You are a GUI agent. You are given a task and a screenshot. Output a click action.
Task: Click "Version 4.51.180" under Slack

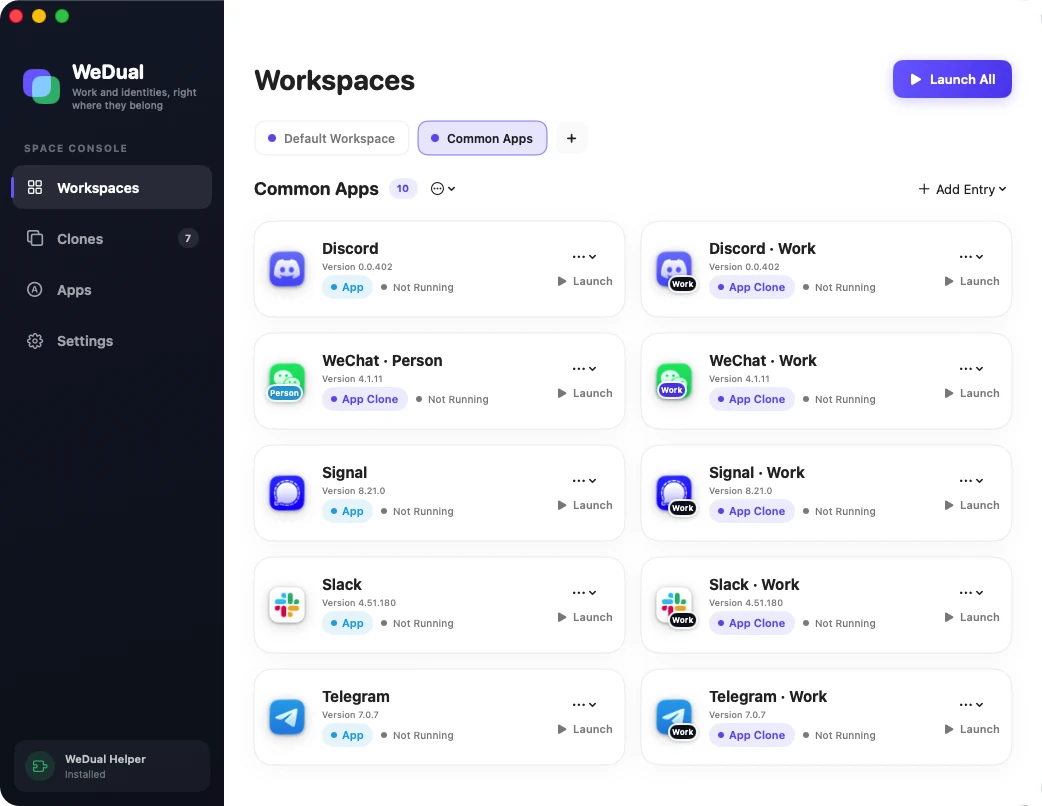pyautogui.click(x=359, y=603)
